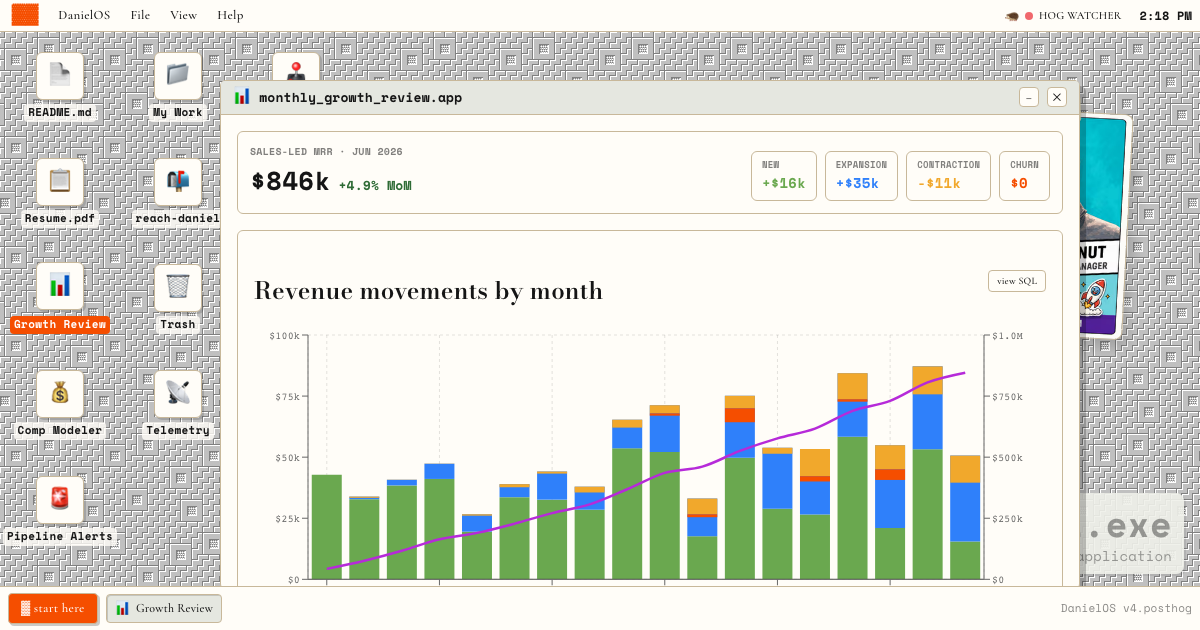Open the Telemetry satellite dish icon
The height and width of the screenshot is (630, 1200).
click(x=178, y=394)
